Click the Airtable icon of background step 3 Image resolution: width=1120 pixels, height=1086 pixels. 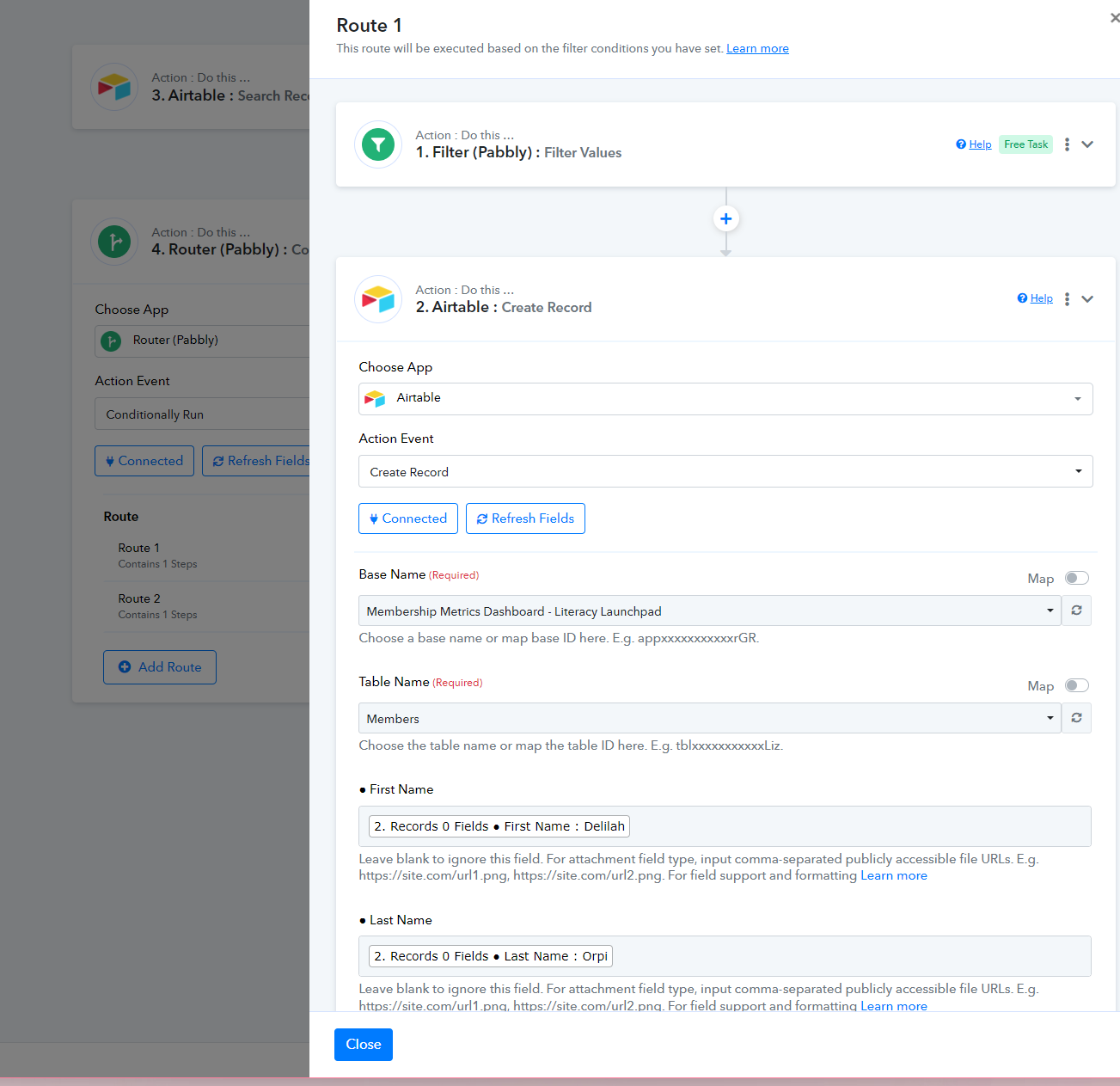pyautogui.click(x=114, y=87)
